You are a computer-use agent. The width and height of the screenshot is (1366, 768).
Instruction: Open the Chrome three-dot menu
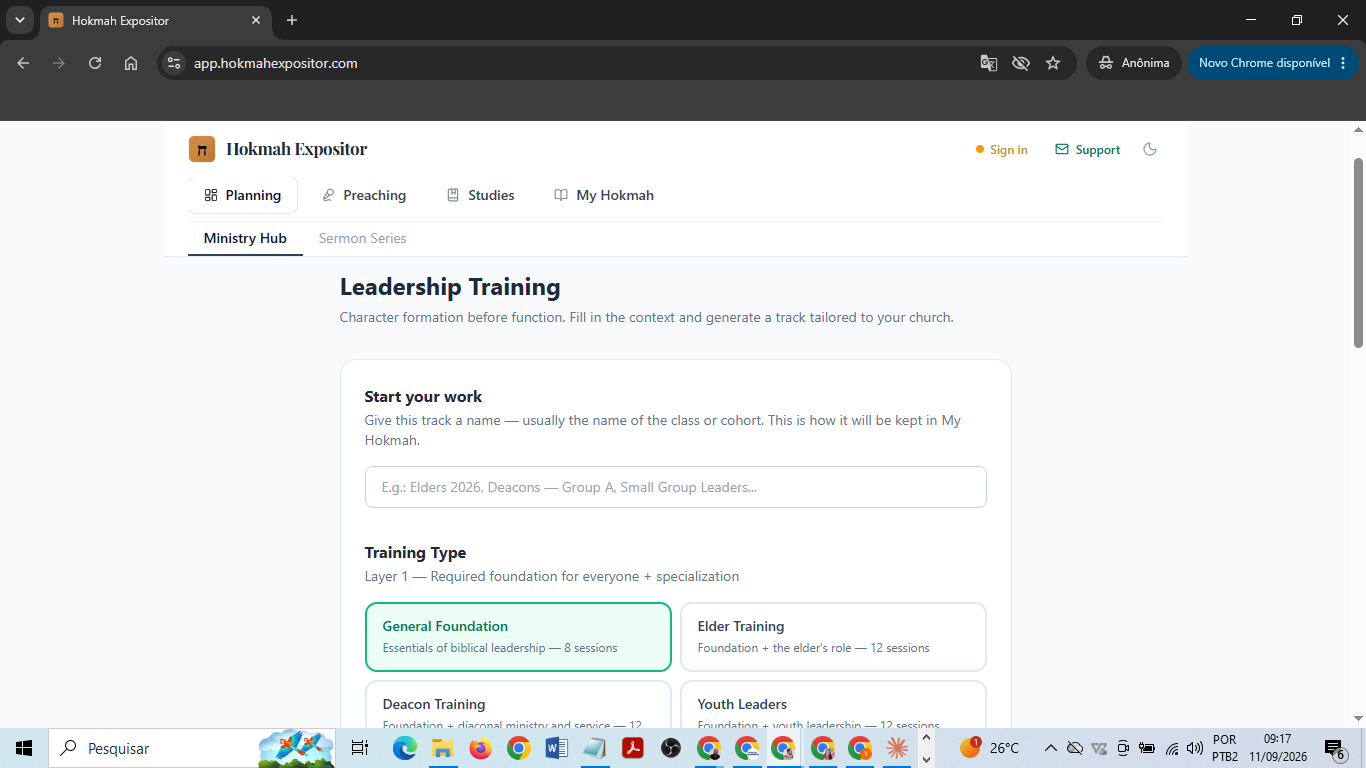(1341, 63)
